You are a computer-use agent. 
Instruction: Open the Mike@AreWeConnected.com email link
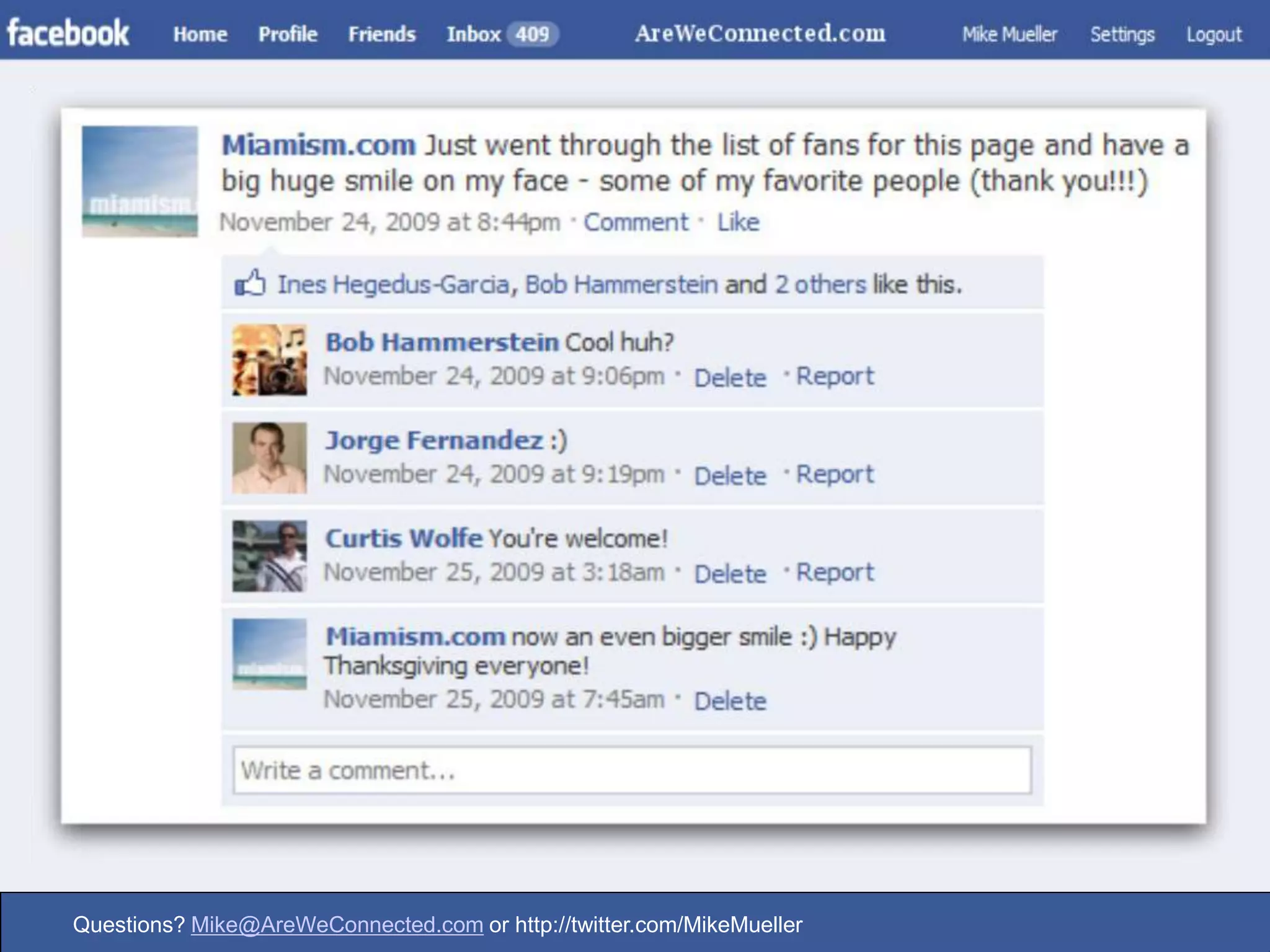[x=337, y=925]
